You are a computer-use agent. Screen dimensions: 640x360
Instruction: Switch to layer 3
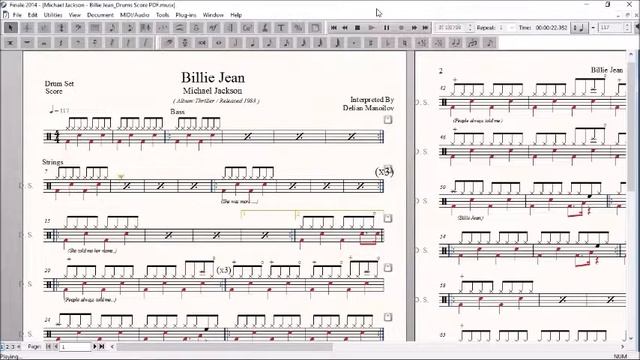click(12, 347)
